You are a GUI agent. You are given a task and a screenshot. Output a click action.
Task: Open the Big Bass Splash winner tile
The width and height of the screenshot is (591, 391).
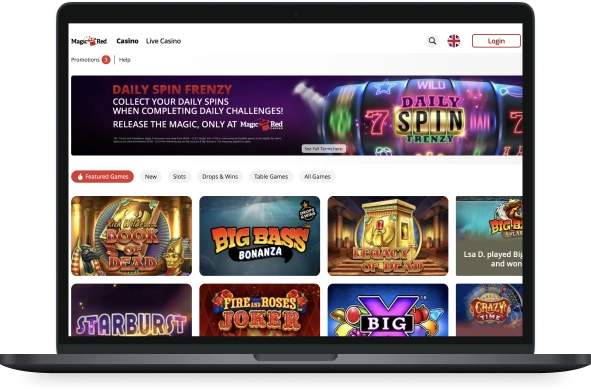[x=489, y=236]
